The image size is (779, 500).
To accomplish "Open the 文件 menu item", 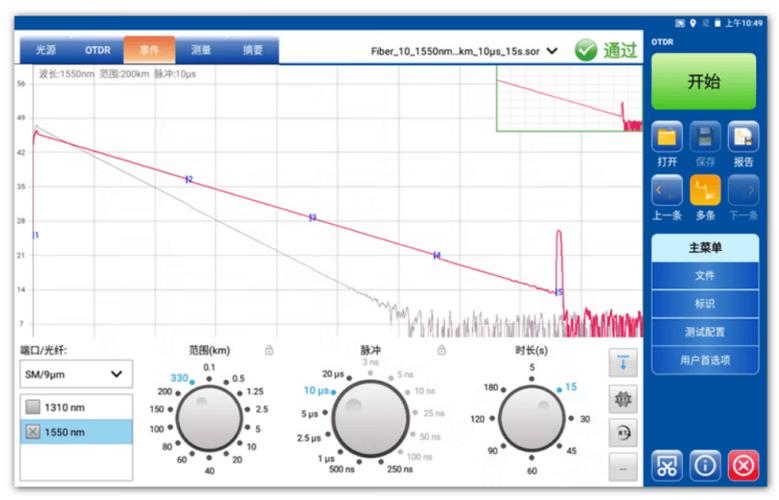I will 705,275.
